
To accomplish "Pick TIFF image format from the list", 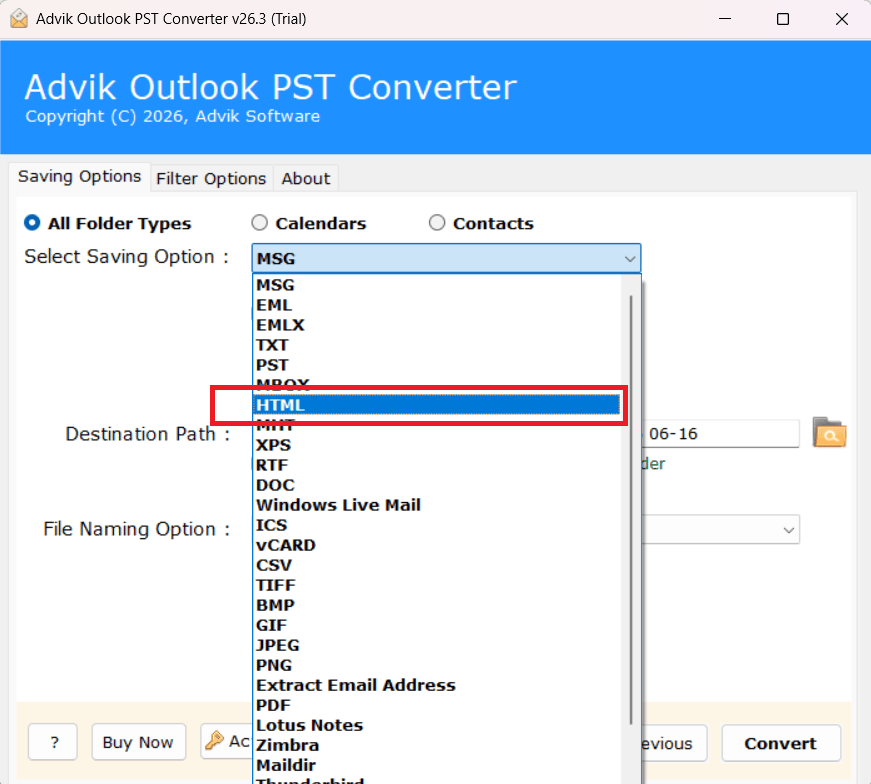I will tap(437, 585).
